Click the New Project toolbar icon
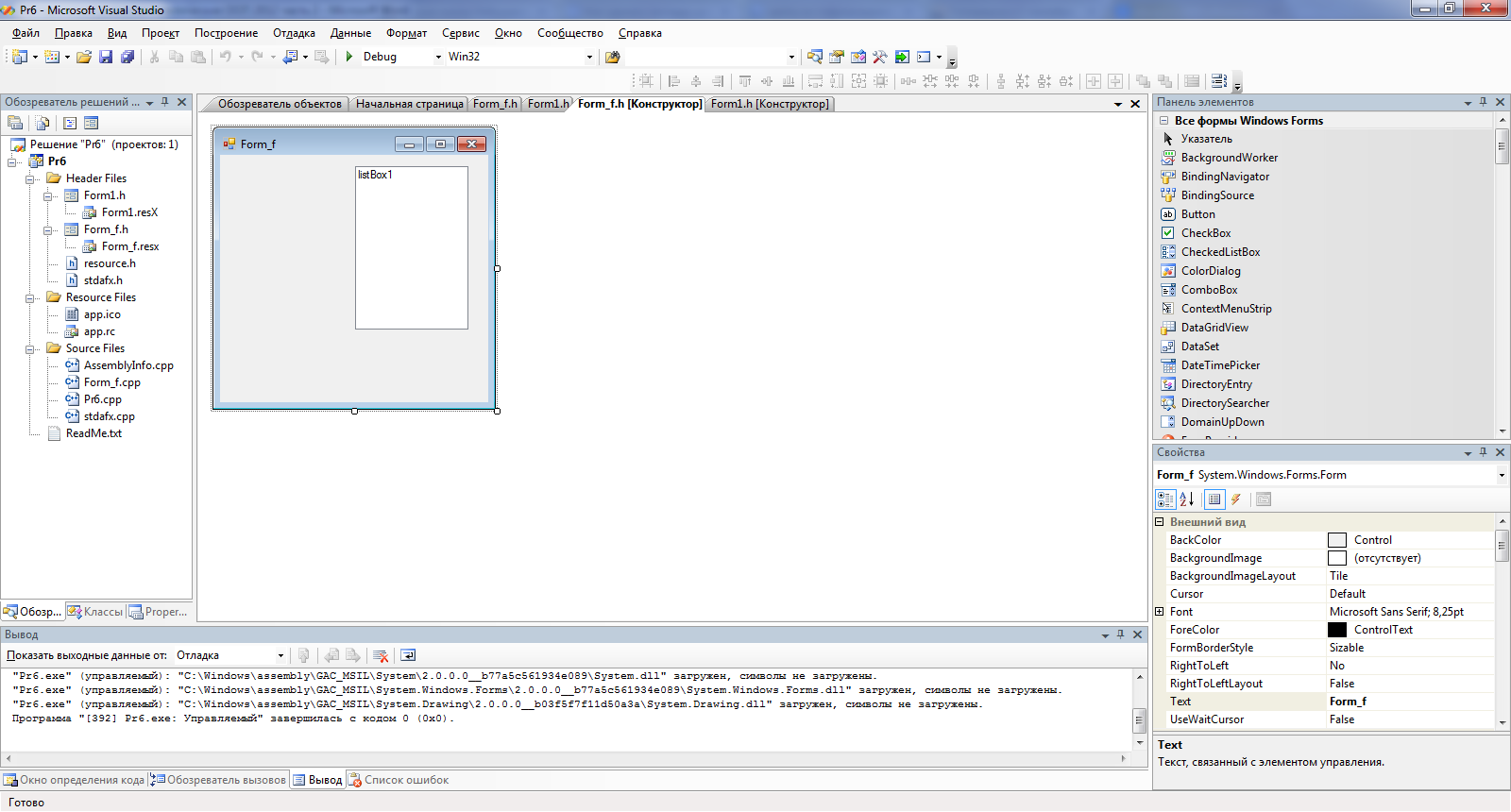 [19, 57]
